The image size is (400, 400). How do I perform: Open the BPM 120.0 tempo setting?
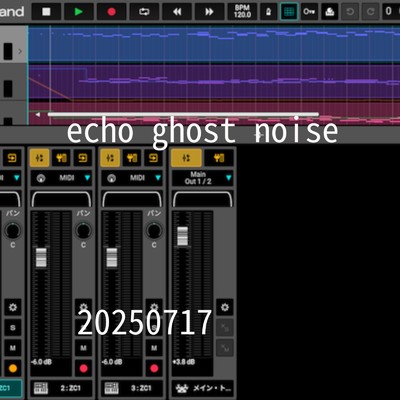(x=242, y=12)
